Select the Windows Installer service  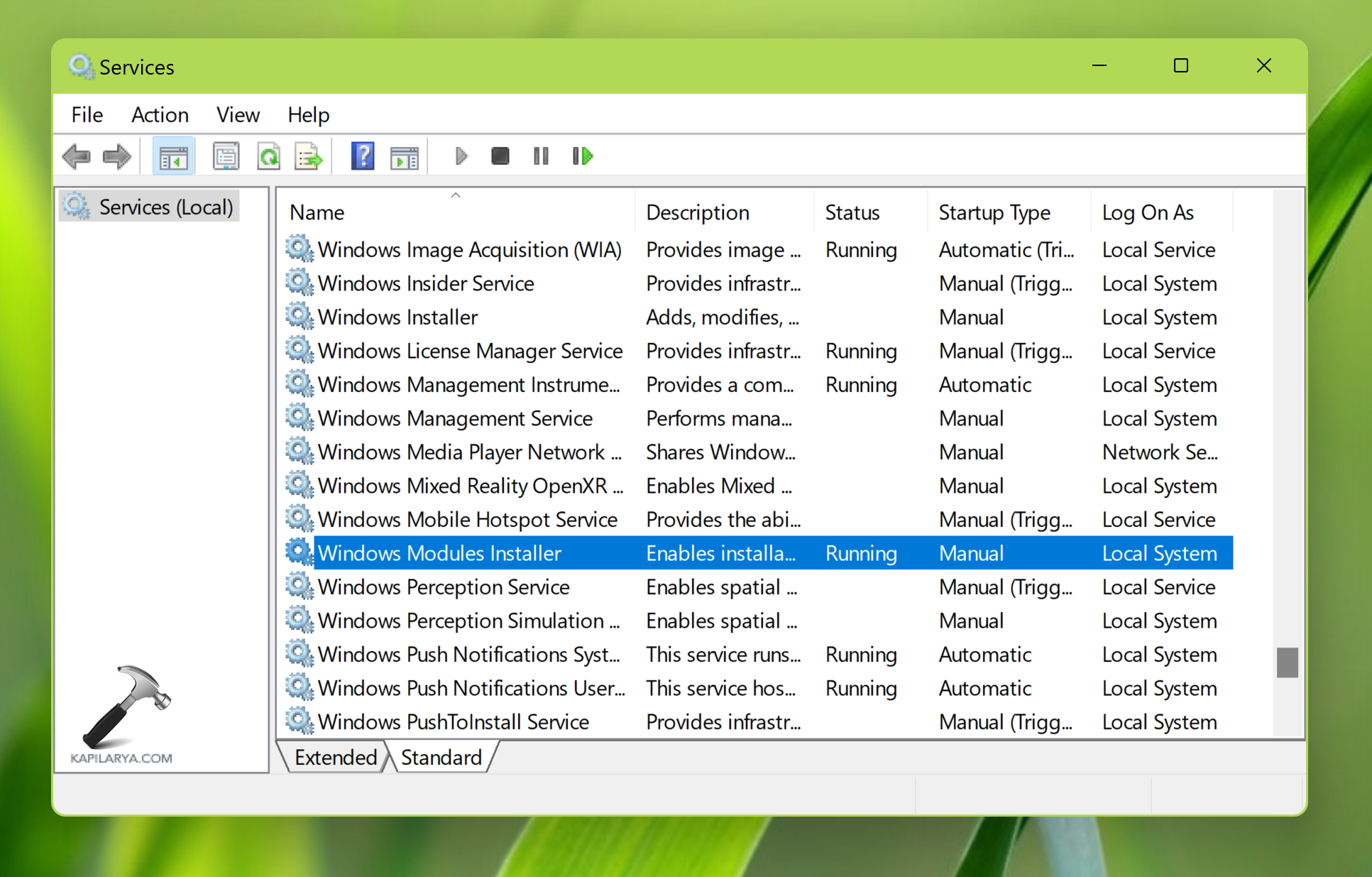pyautogui.click(x=397, y=317)
